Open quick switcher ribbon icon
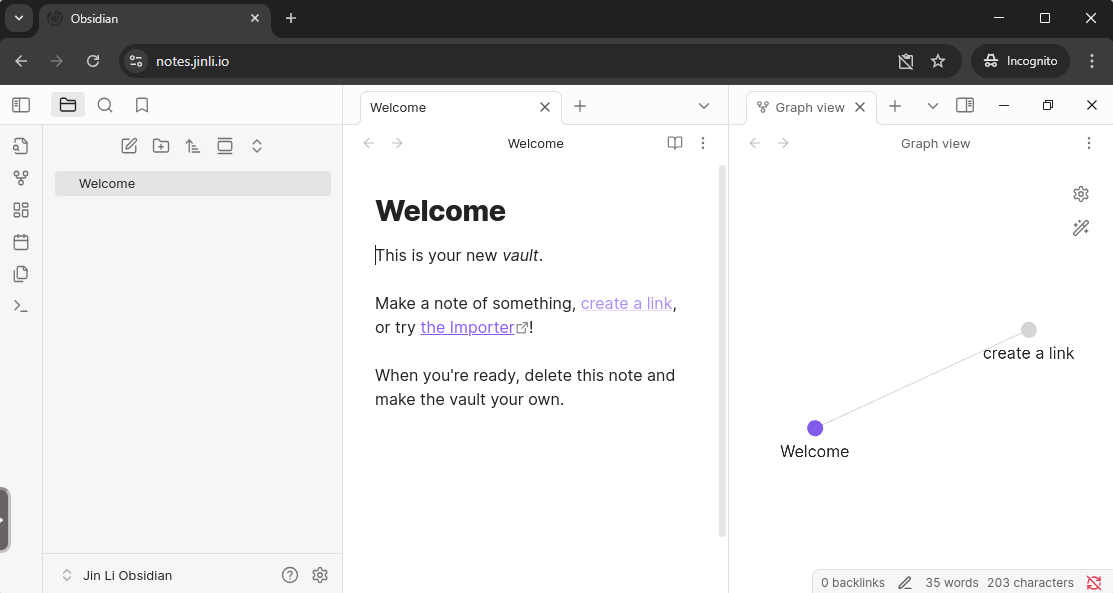This screenshot has width=1113, height=593. click(x=21, y=146)
